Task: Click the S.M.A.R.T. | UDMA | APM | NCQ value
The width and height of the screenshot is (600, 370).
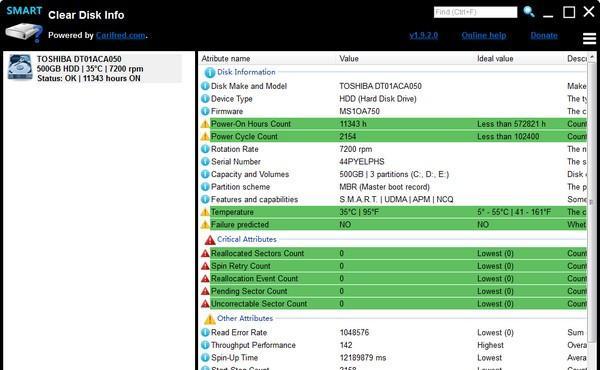Action: coord(396,199)
